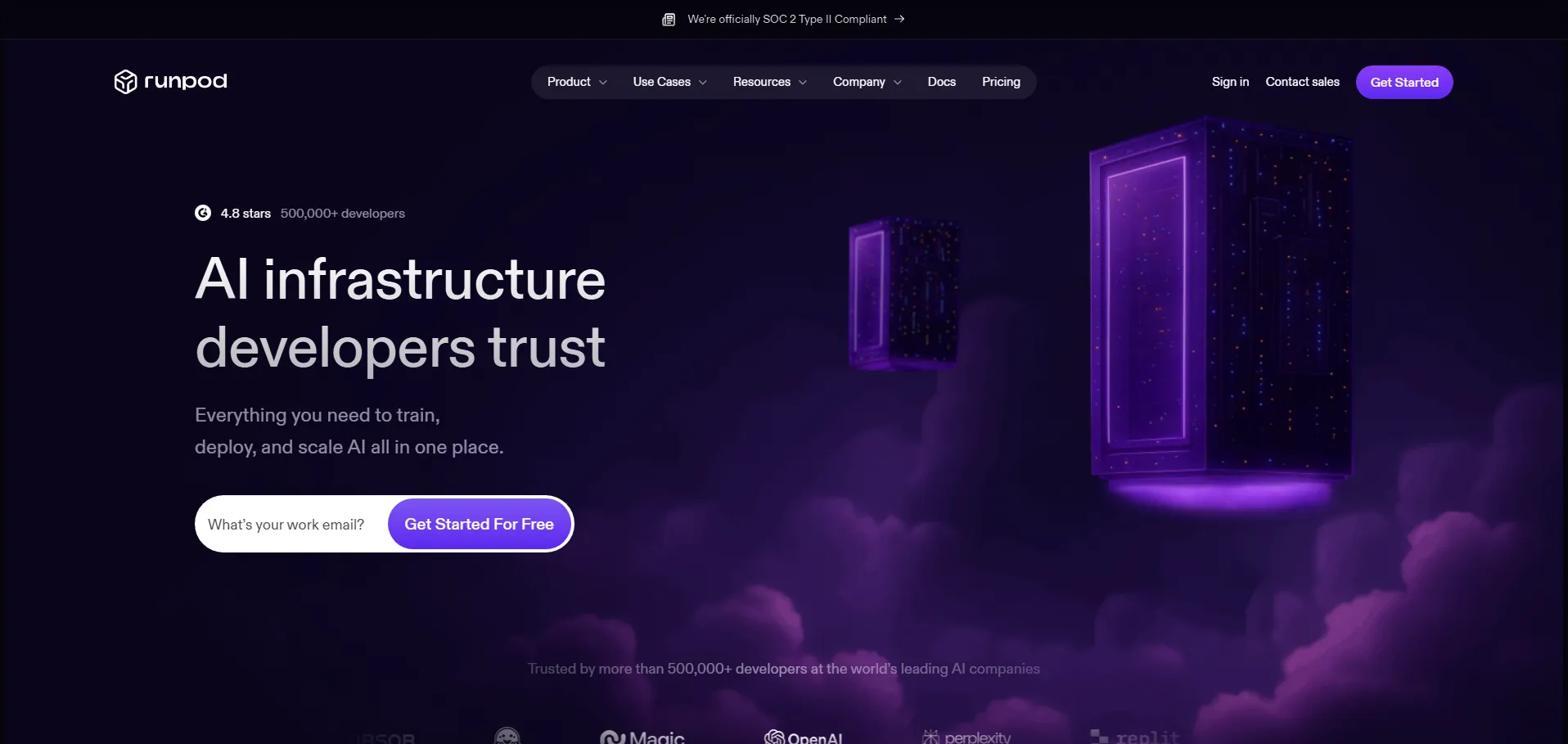Click the Sign in link
Viewport: 1568px width, 744px height.
pos(1230,82)
